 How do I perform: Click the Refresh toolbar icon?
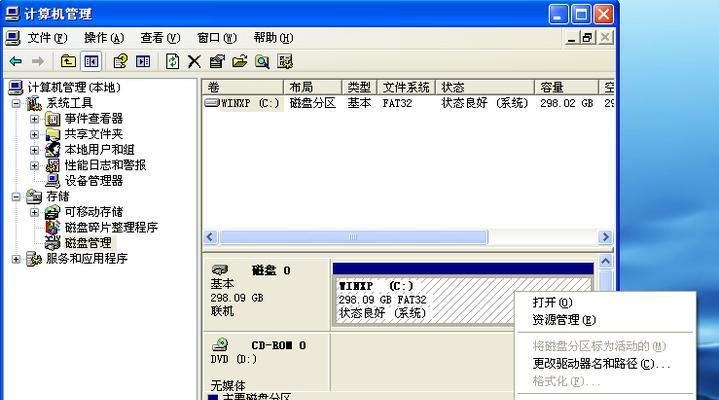coord(172,61)
